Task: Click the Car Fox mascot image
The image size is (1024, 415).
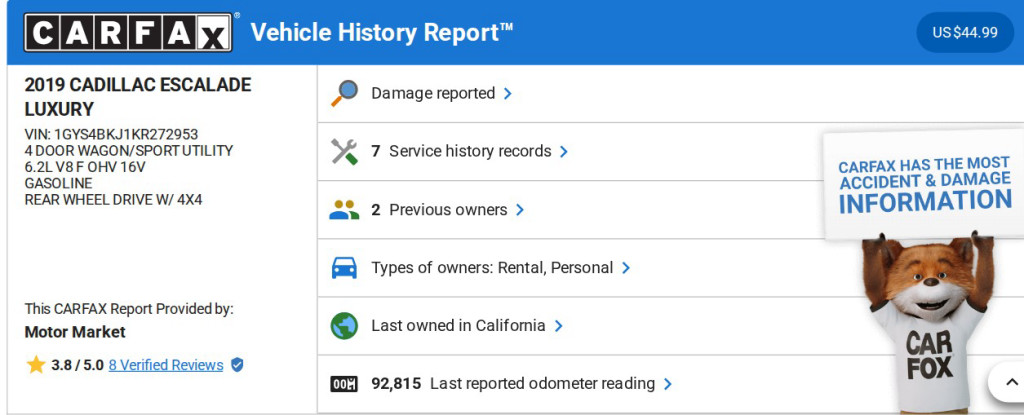Action: tap(925, 320)
